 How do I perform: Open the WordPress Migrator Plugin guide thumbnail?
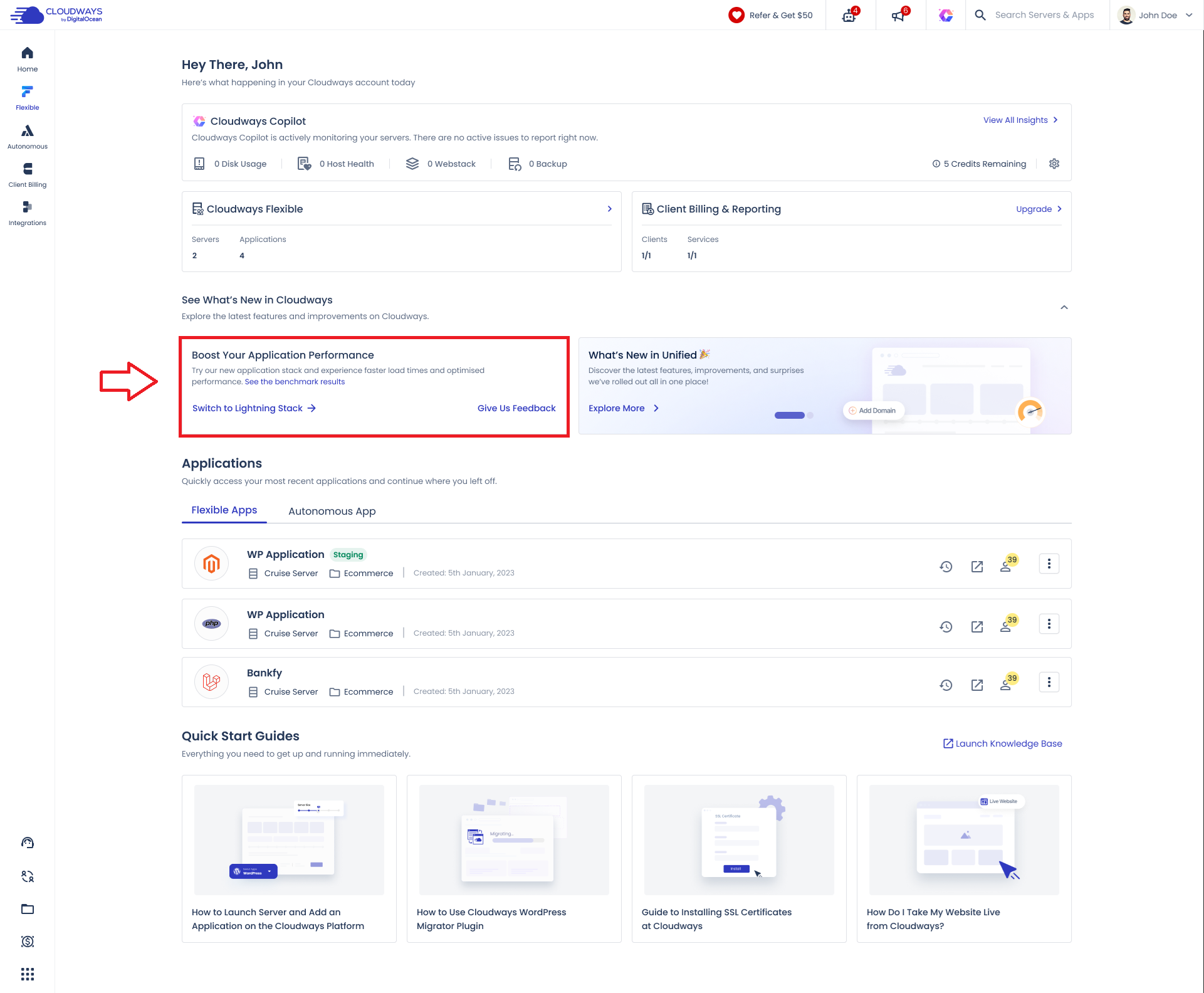[514, 840]
